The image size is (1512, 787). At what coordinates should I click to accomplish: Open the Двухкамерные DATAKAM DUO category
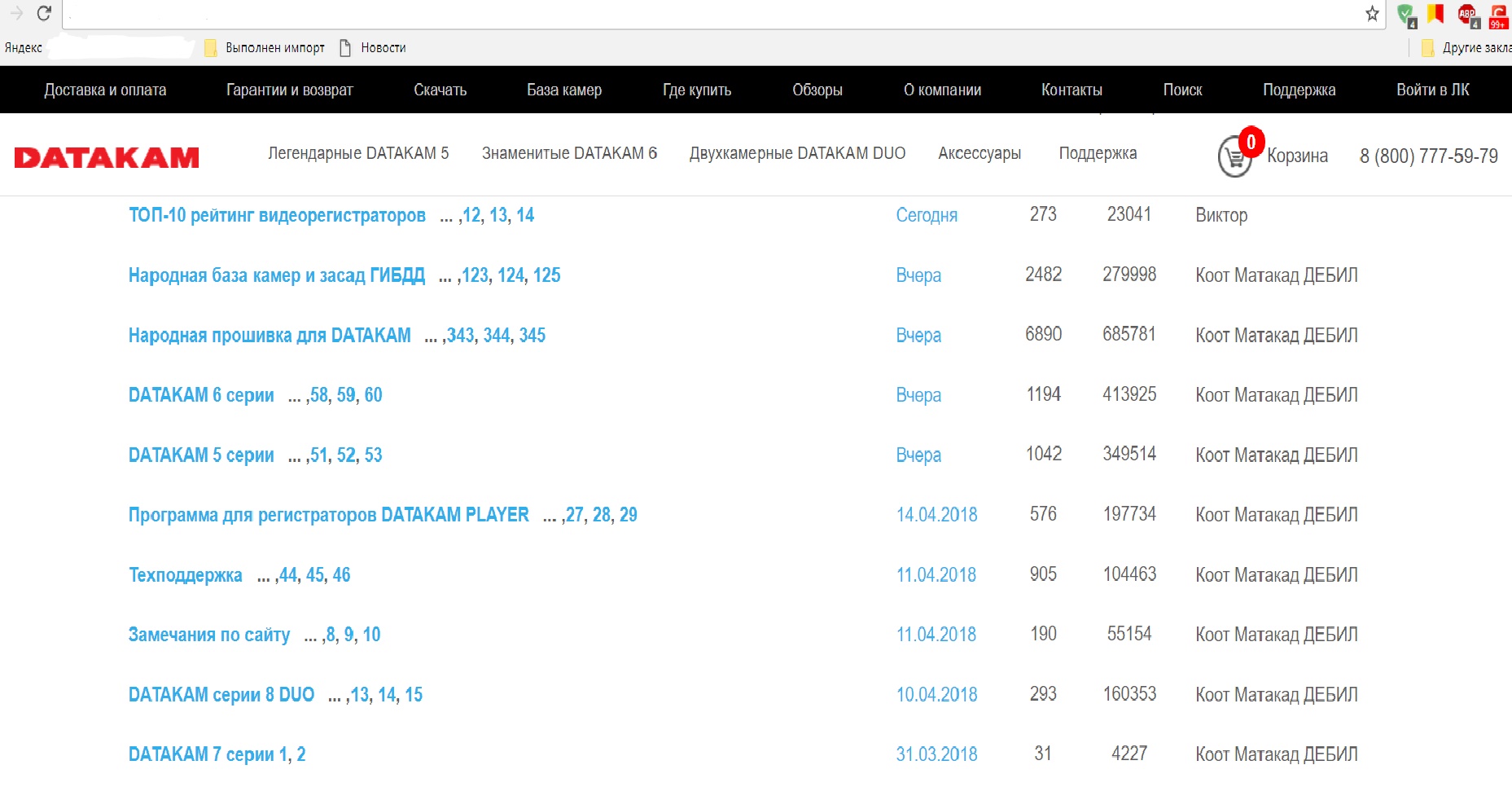pos(797,153)
